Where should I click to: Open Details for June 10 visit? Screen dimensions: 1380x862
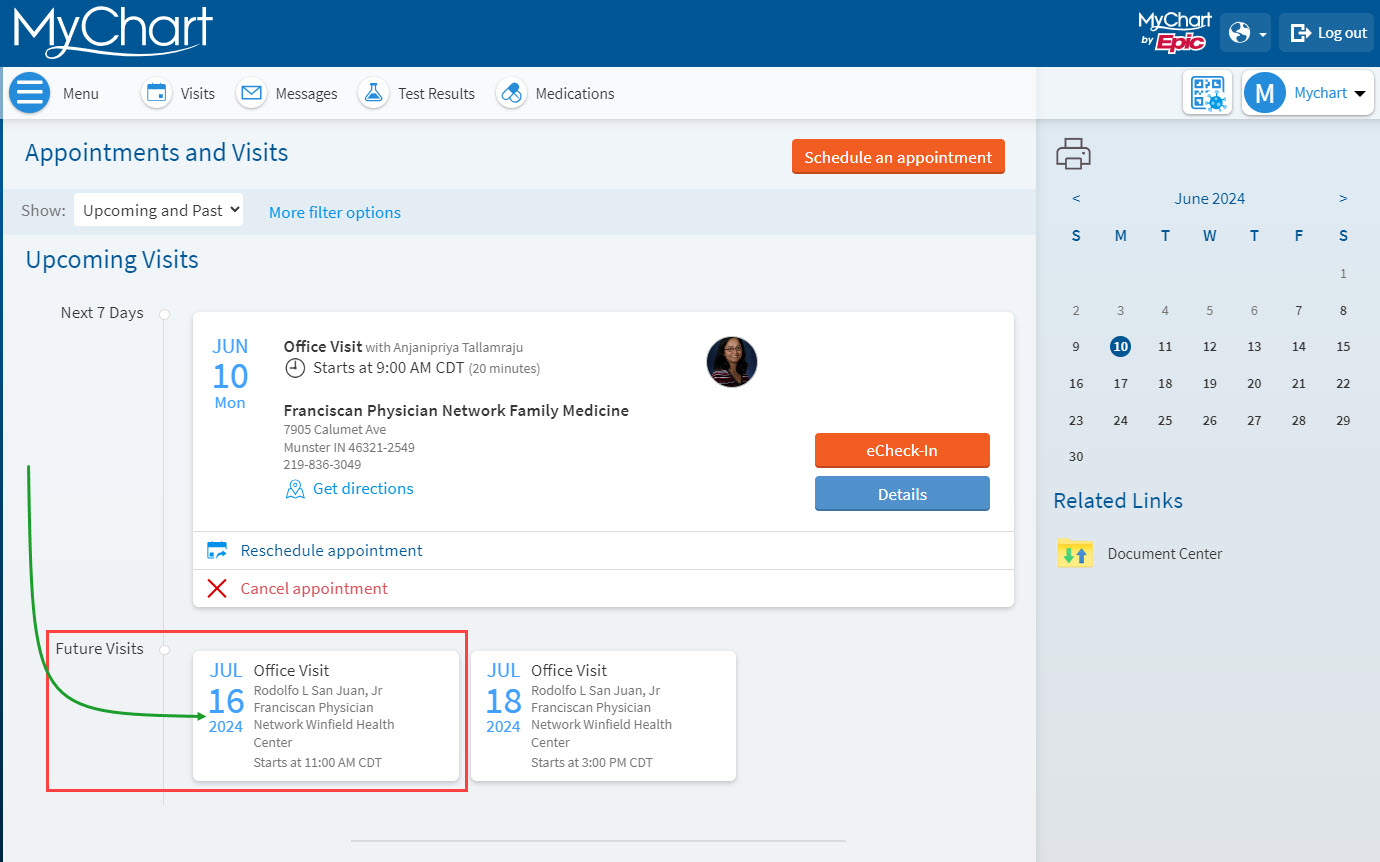[902, 494]
